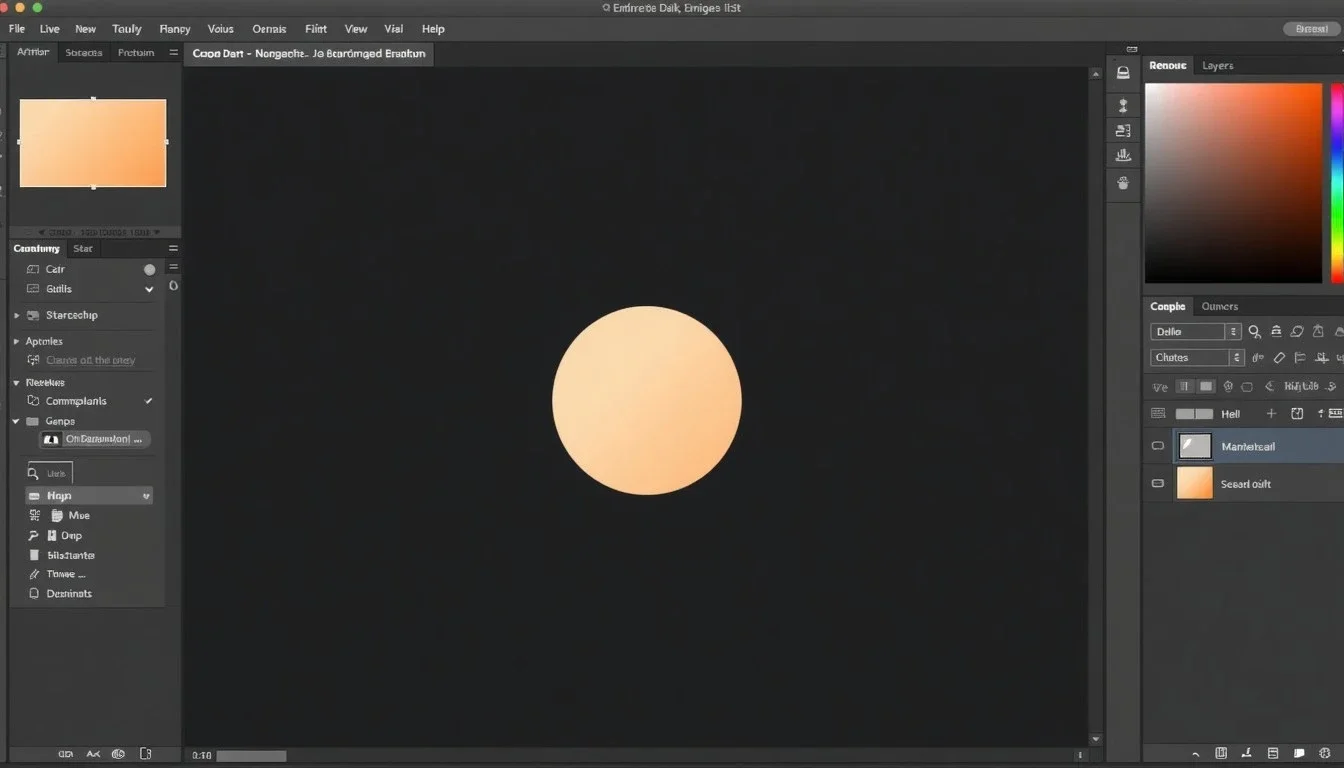Click the search field in the left panel
Screen dimensions: 1344x768
pyautogui.click(x=50, y=473)
